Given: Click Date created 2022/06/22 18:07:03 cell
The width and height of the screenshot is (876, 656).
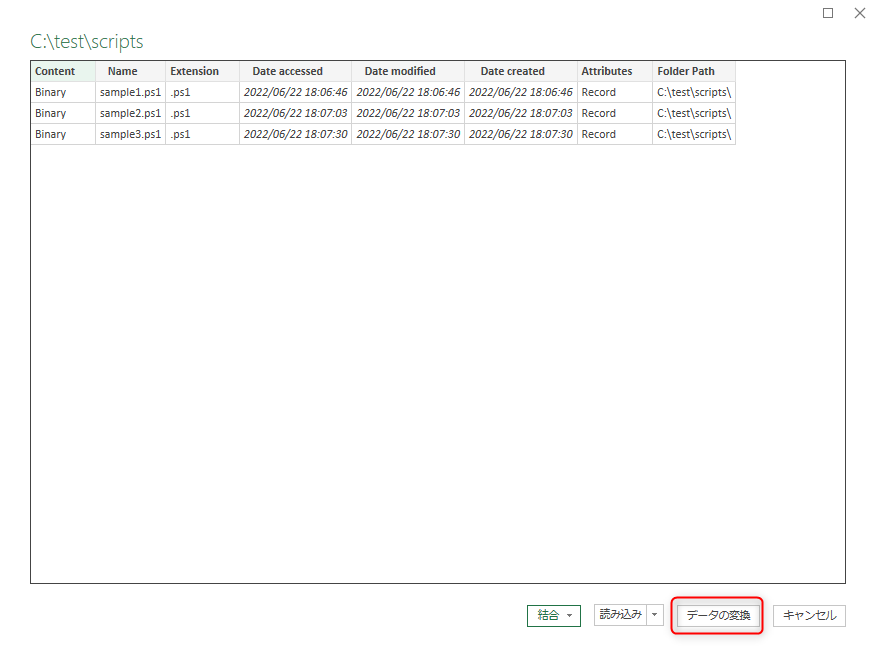Looking at the screenshot, I should 521,113.
